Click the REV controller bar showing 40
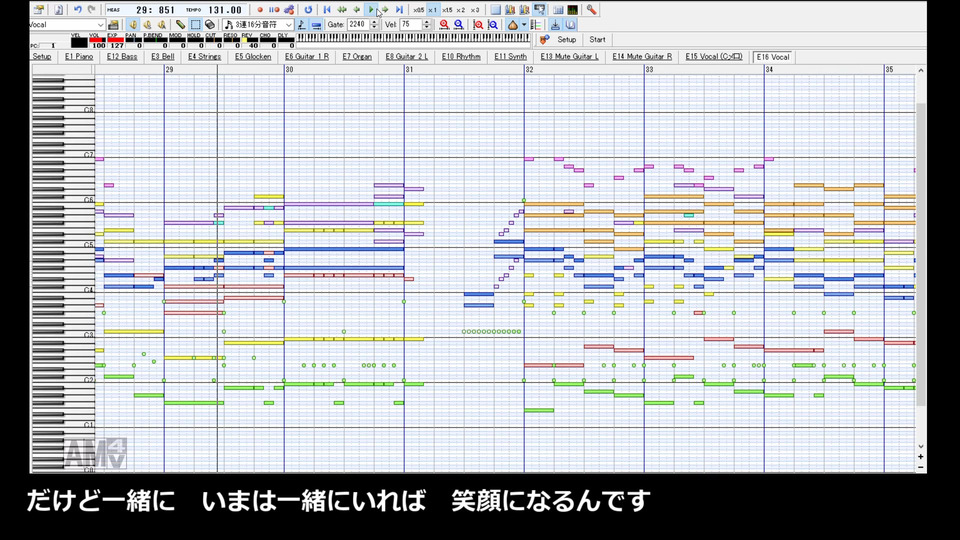The height and width of the screenshot is (540, 960). (251, 42)
